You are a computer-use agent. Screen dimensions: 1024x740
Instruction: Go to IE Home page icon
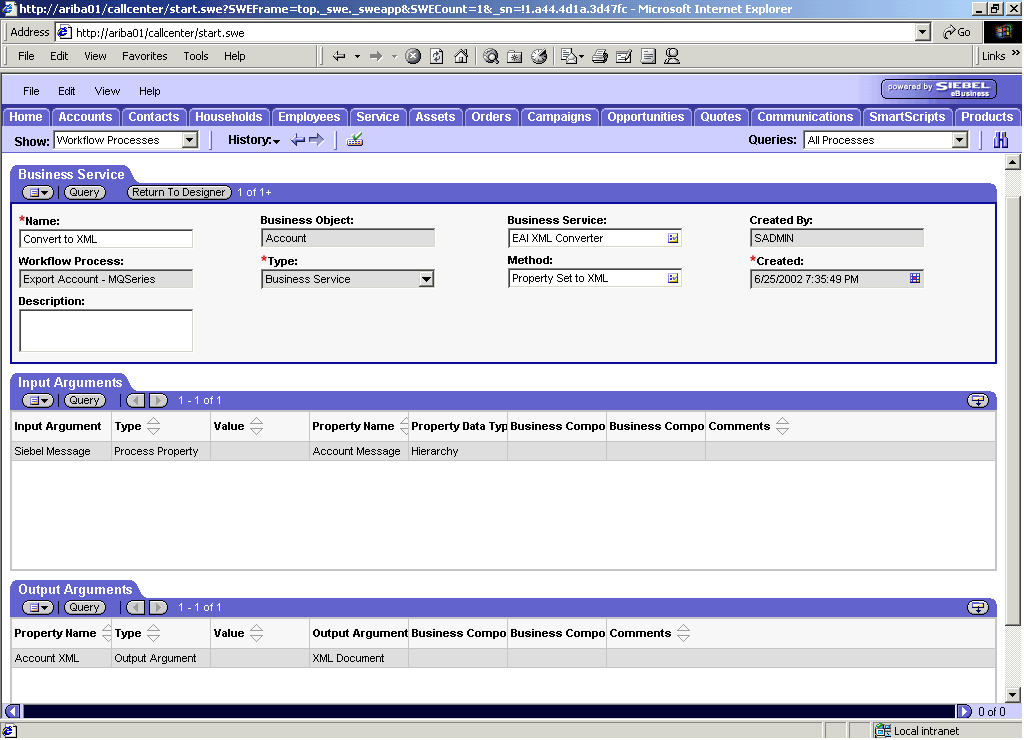click(x=461, y=56)
